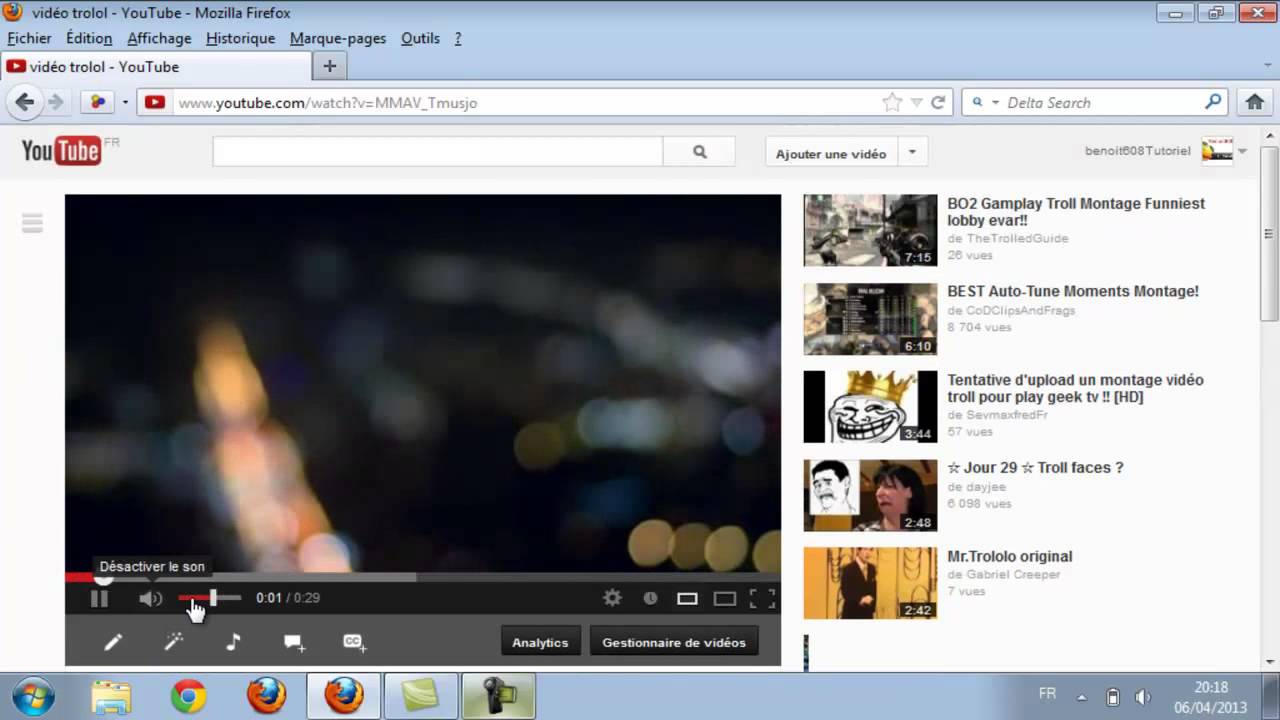Click the account avatar thumbnail
Viewport: 1280px width, 720px height.
tap(1217, 151)
